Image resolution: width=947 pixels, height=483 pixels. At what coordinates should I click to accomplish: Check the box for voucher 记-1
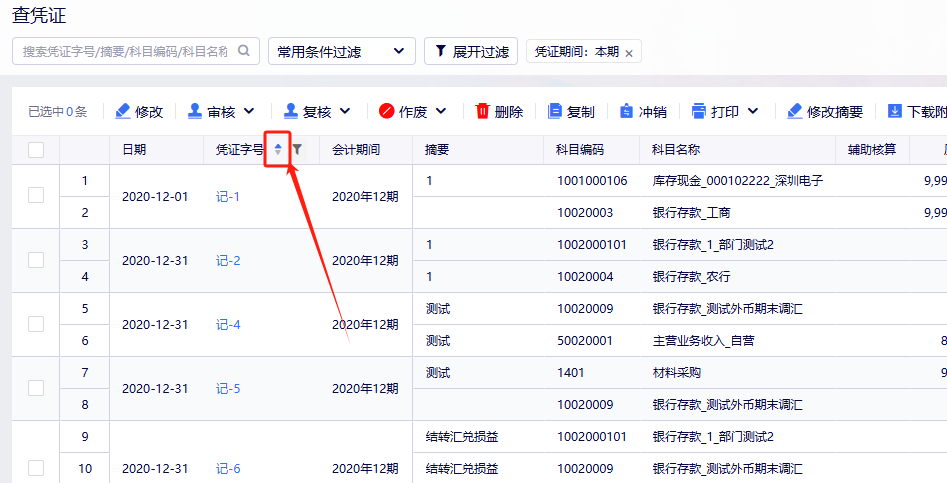pos(36,196)
